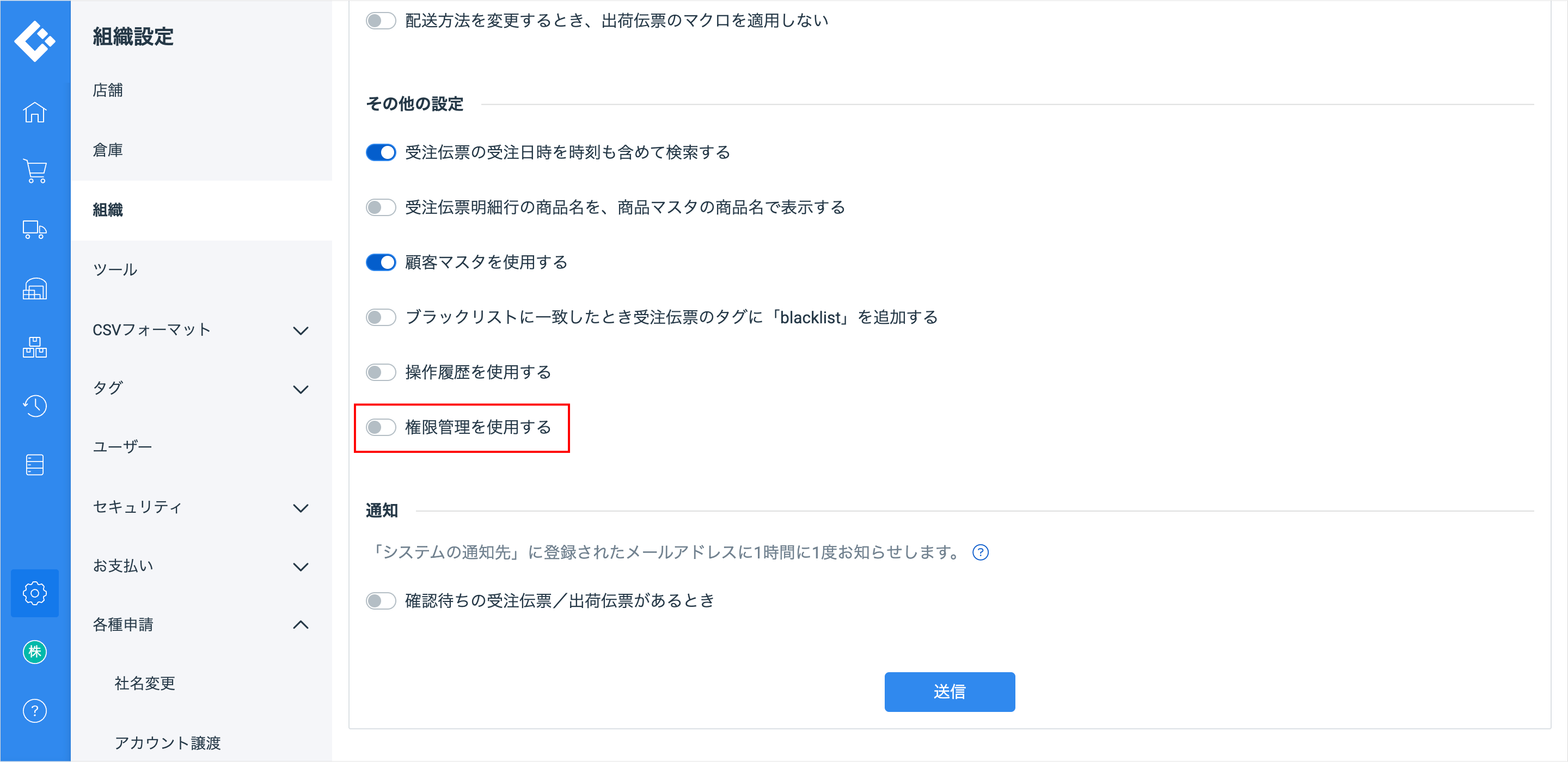1568x762 pixels.
Task: Click CSVフォーマット label in menu
Action: tap(151, 330)
